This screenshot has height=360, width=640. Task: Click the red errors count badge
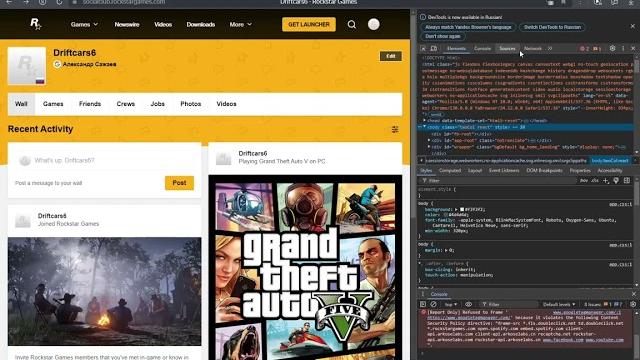(x=584, y=49)
